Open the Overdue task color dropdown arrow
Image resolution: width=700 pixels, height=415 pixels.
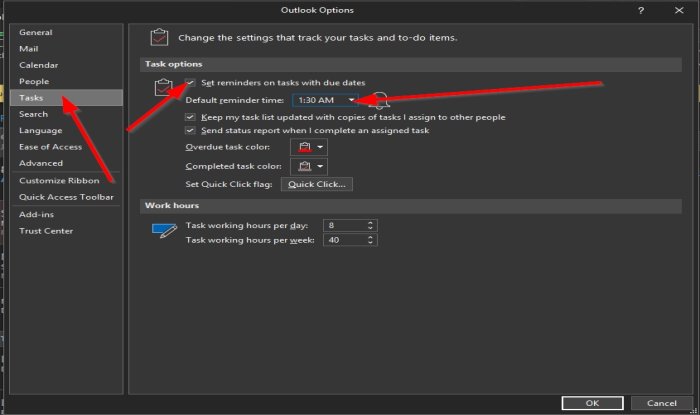(x=320, y=147)
